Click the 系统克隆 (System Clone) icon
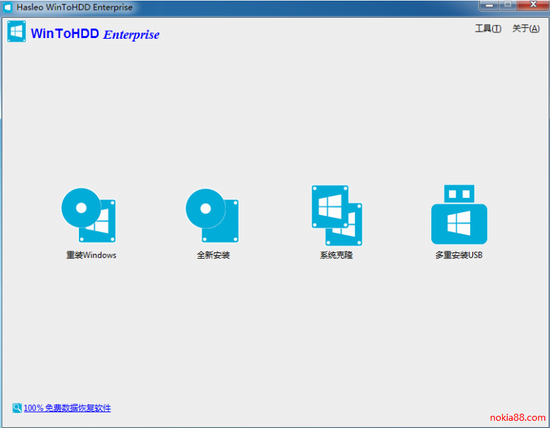Screen dimensions: 550x428 pyautogui.click(x=337, y=215)
